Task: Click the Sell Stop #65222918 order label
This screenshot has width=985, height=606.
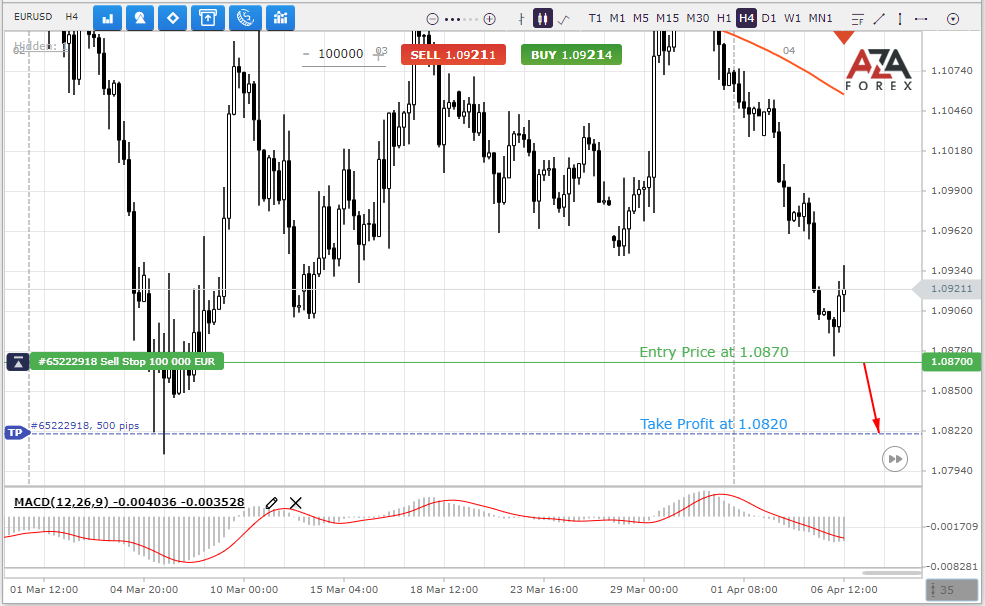Action: 127,361
